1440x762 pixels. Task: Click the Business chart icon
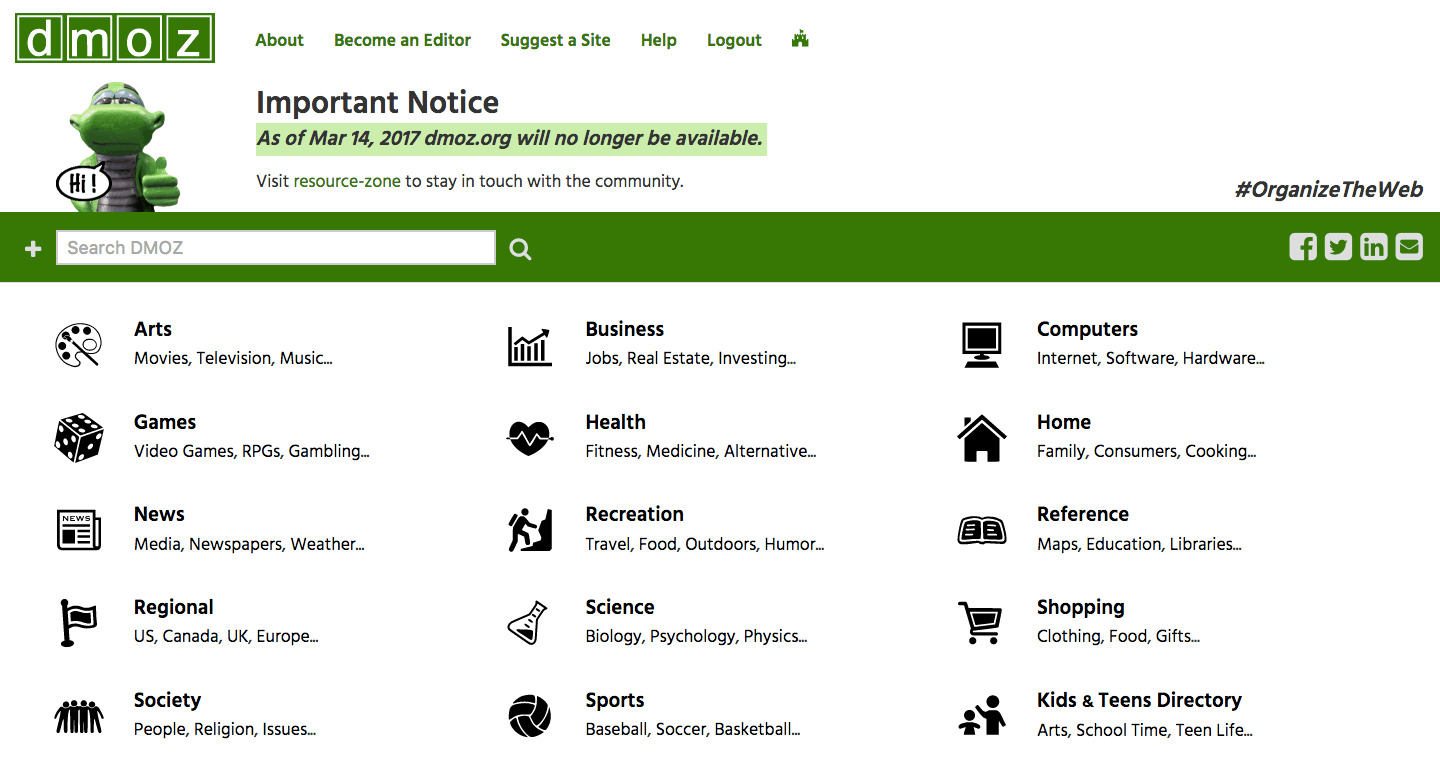click(x=529, y=346)
